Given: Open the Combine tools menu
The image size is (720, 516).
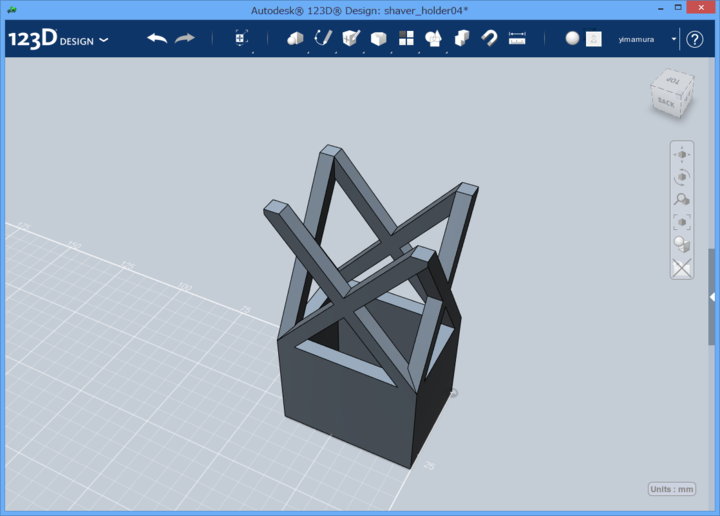Looking at the screenshot, I should pyautogui.click(x=461, y=39).
